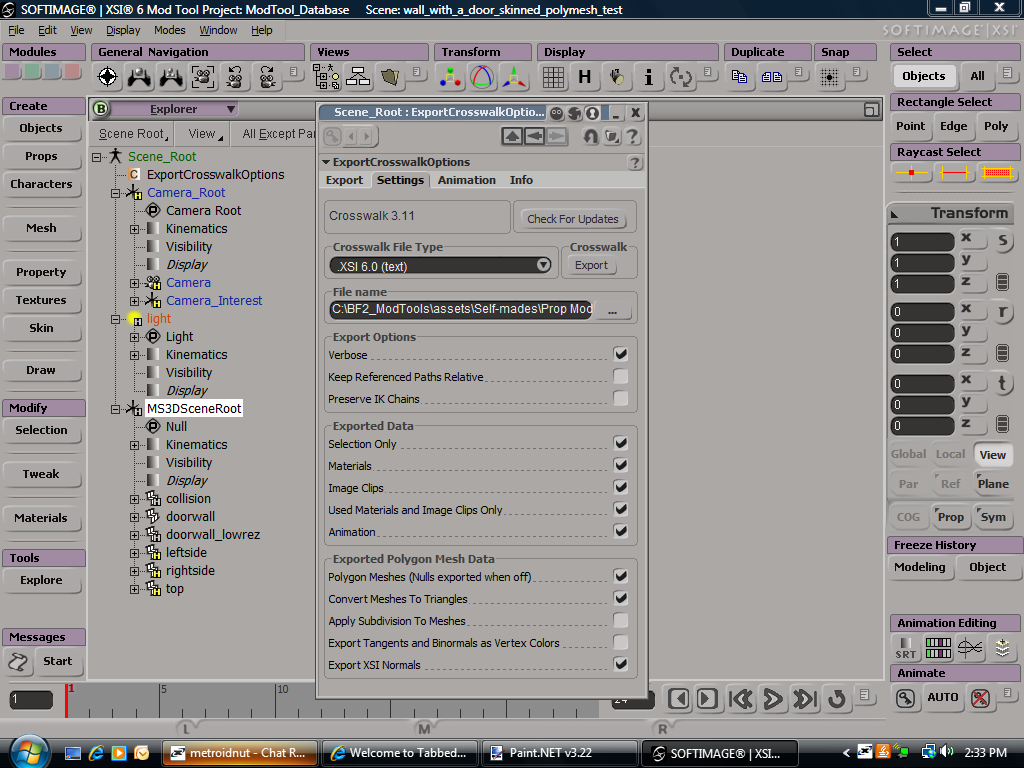Click the Skin button in Create panel
Screen dimensions: 1024x768
click(x=41, y=328)
